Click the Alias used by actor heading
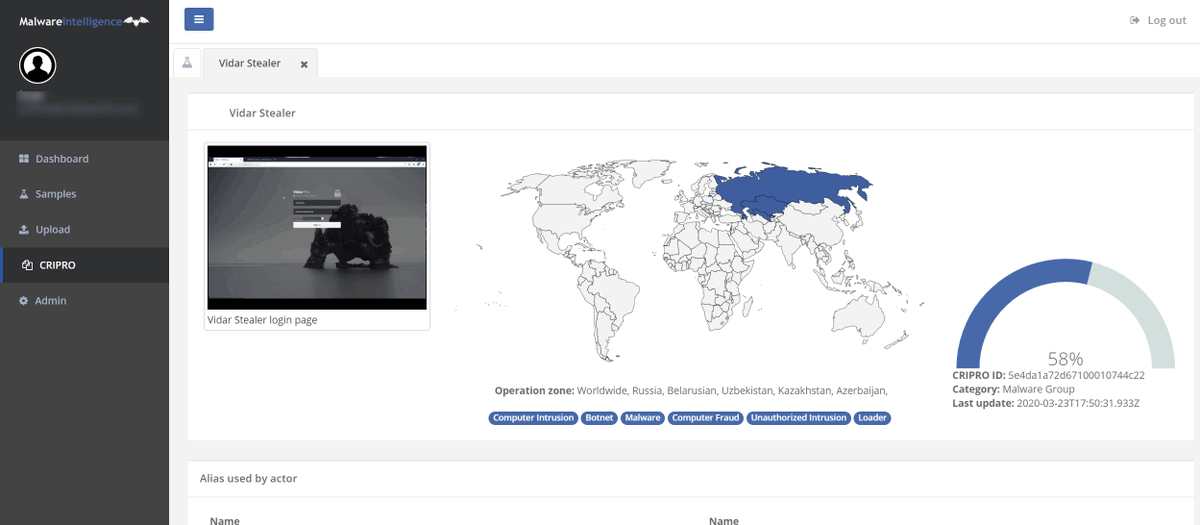1200x525 pixels. pos(250,478)
